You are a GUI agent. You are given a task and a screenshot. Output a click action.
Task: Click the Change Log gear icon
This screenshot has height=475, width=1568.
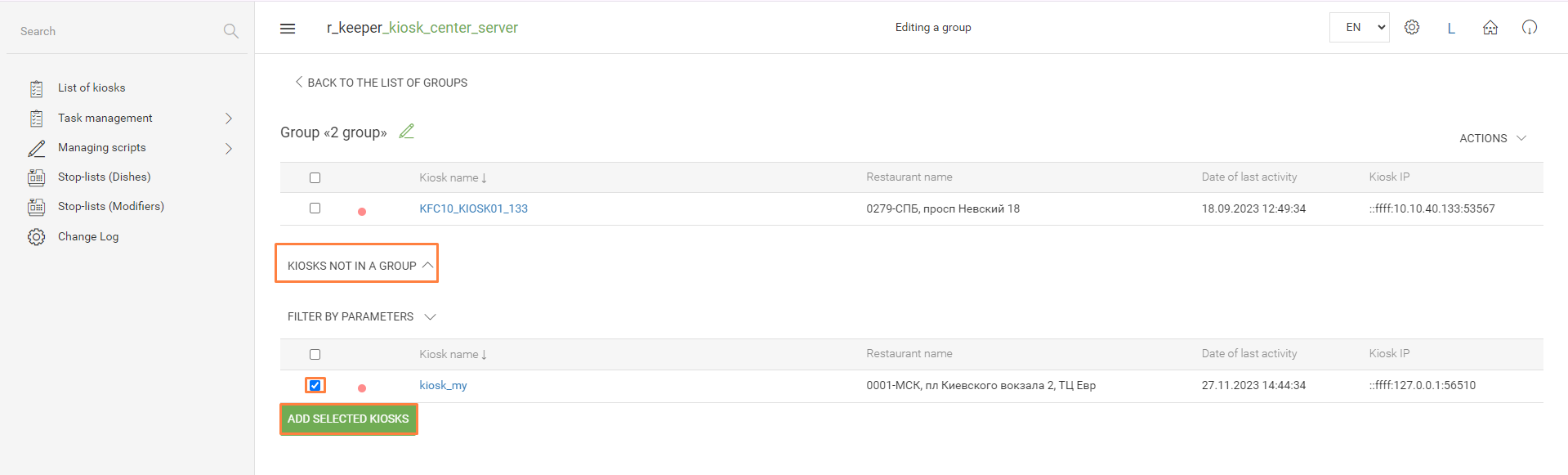point(36,237)
